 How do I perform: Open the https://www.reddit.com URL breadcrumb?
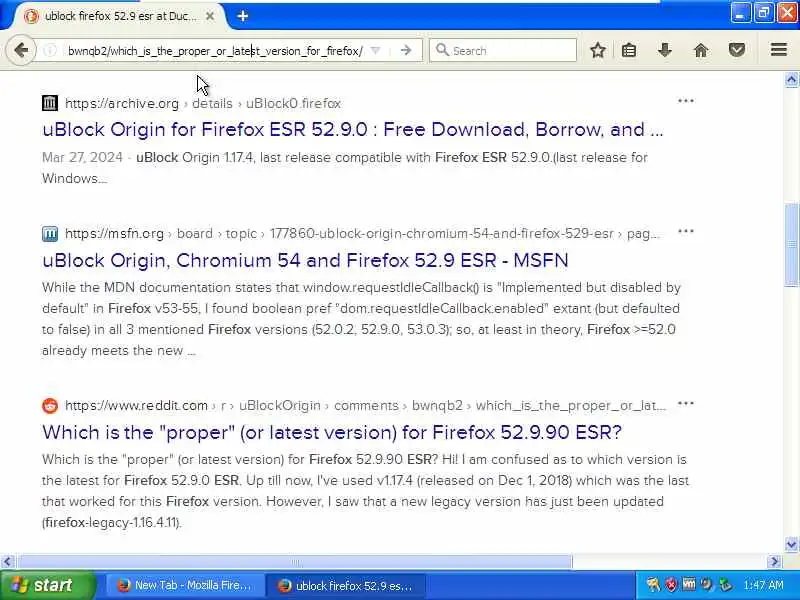point(136,406)
